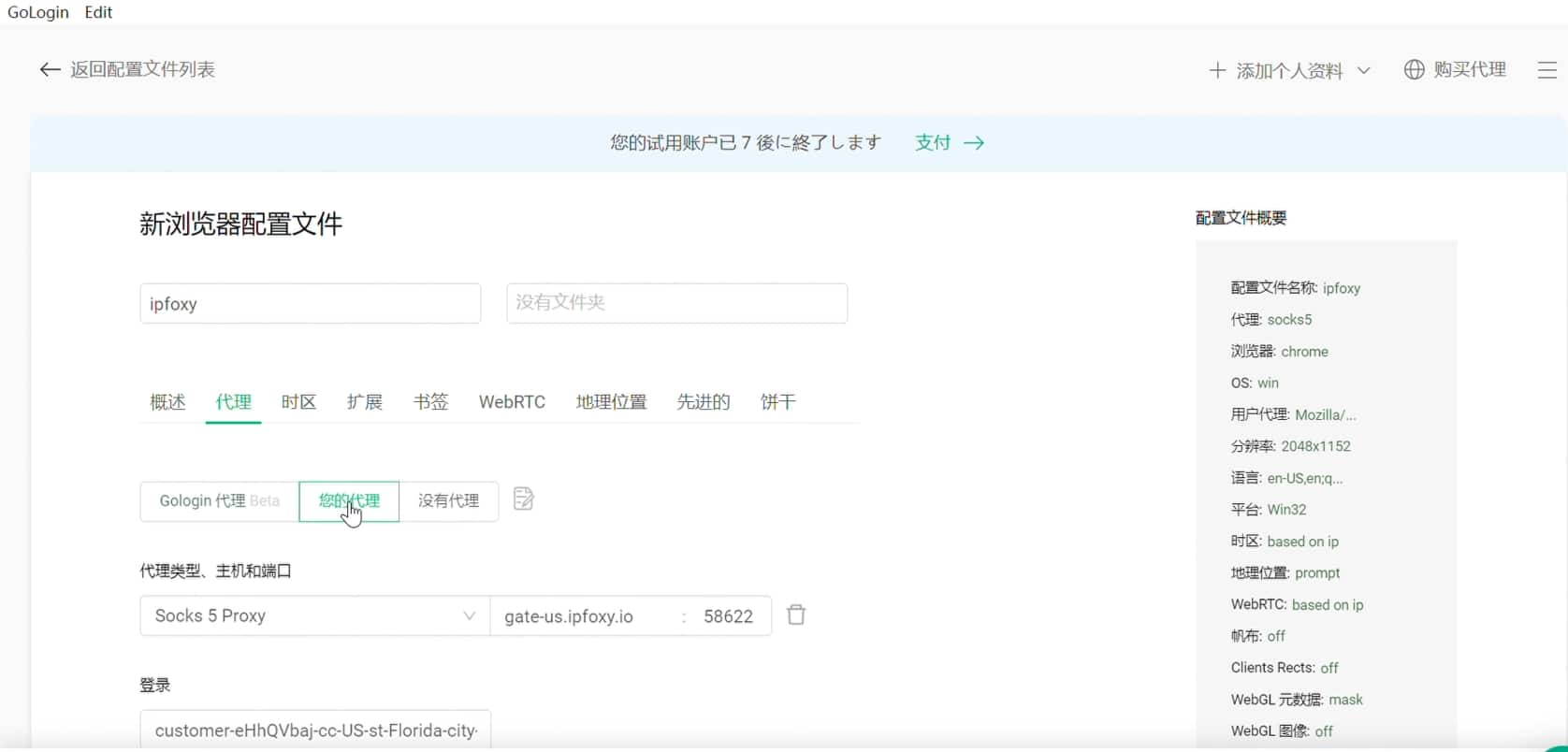
Task: Click summary row 时区: based on ip
Action: coord(1285,542)
